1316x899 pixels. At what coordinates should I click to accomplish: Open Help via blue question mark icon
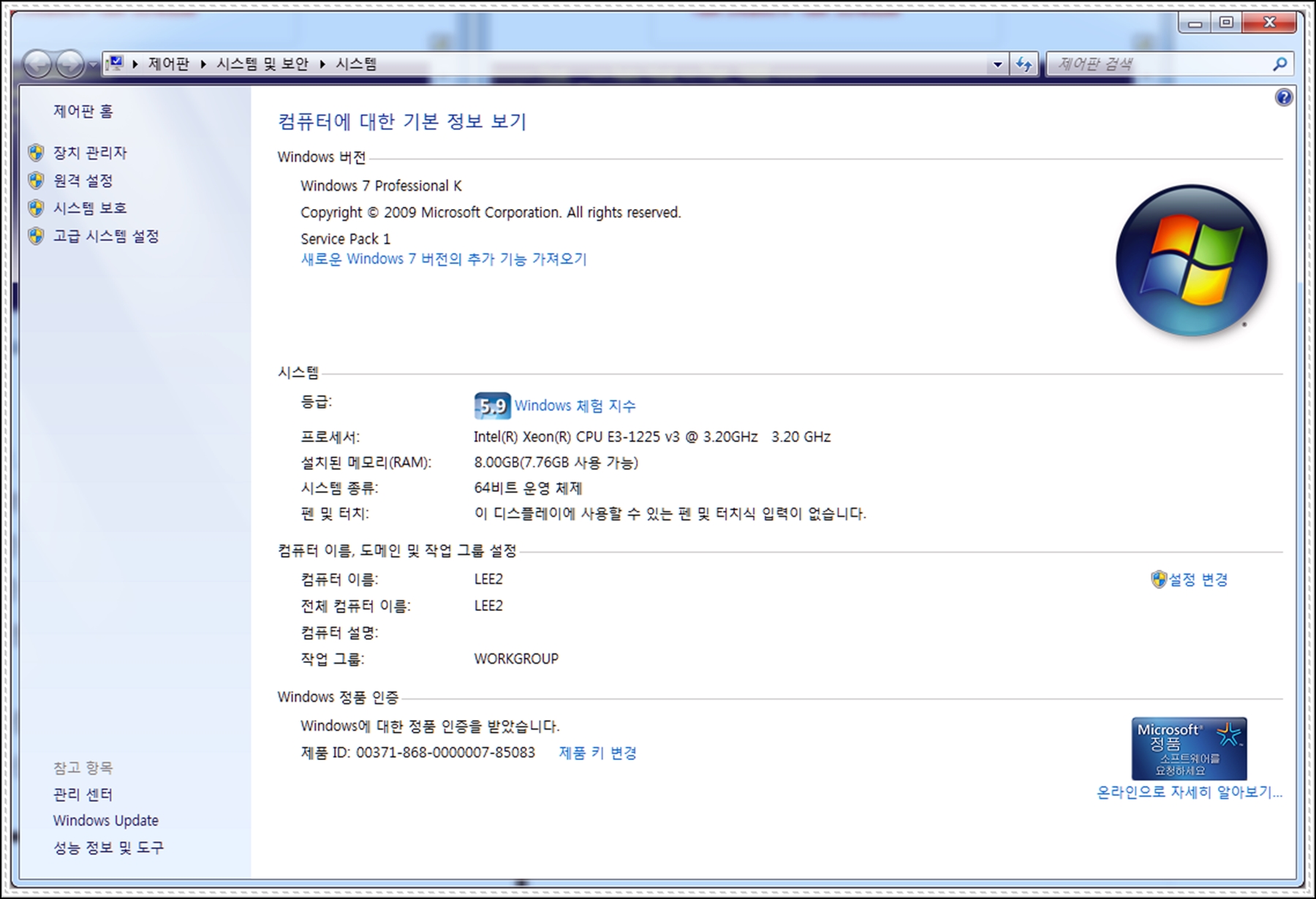pos(1284,97)
